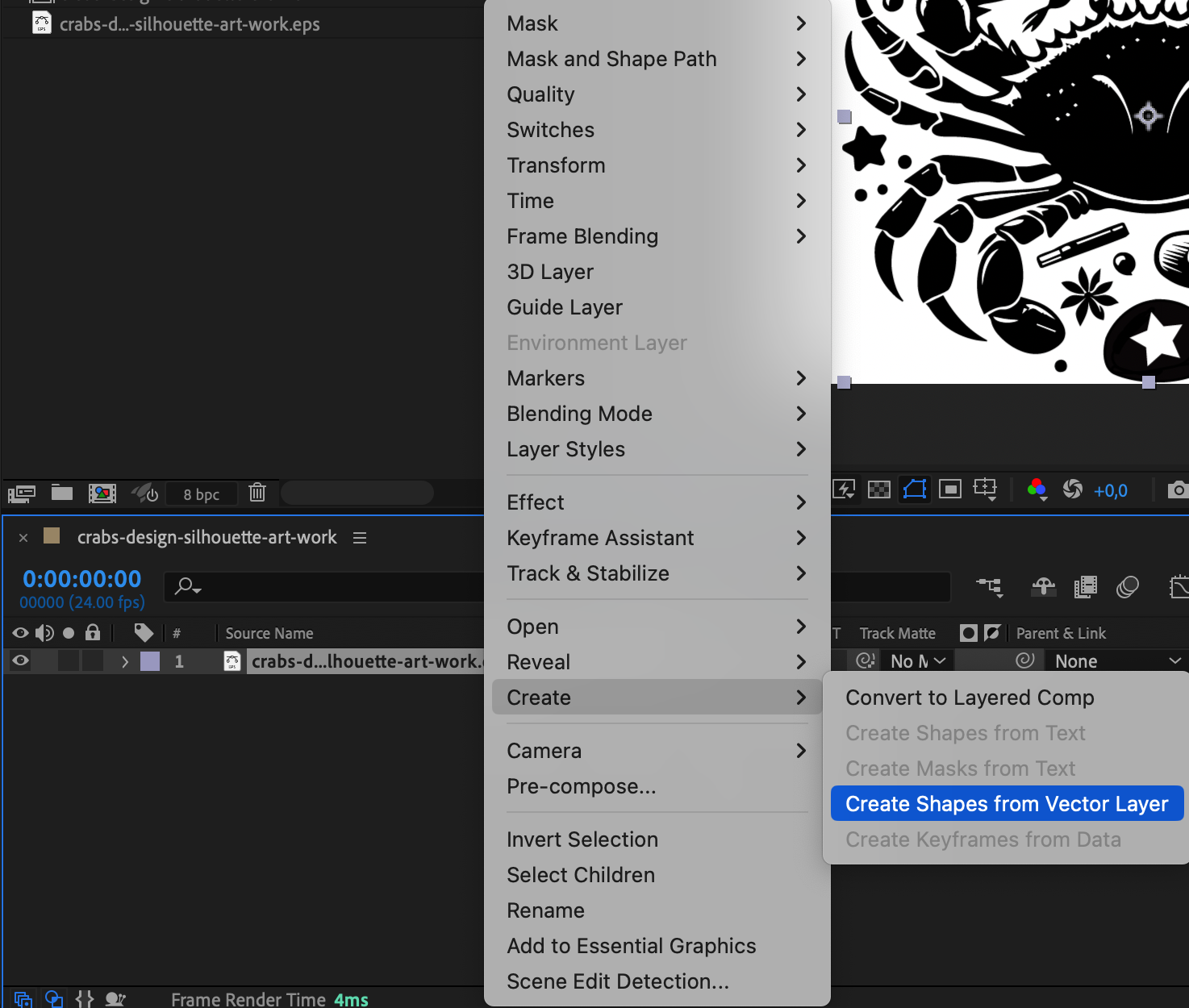This screenshot has width=1189, height=1008.
Task: Click the anchor point crosshair in viewer
Action: click(1148, 116)
